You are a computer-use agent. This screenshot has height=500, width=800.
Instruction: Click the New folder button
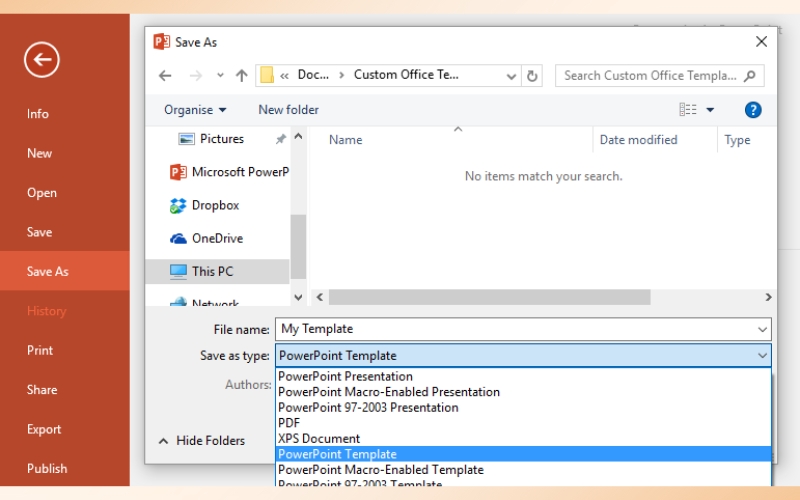click(288, 110)
